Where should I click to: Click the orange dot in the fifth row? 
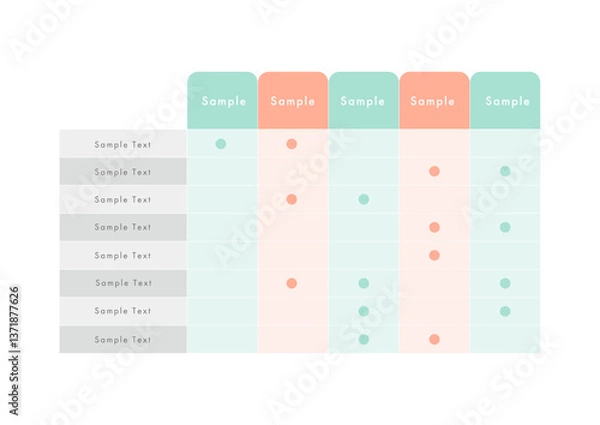[x=434, y=255]
